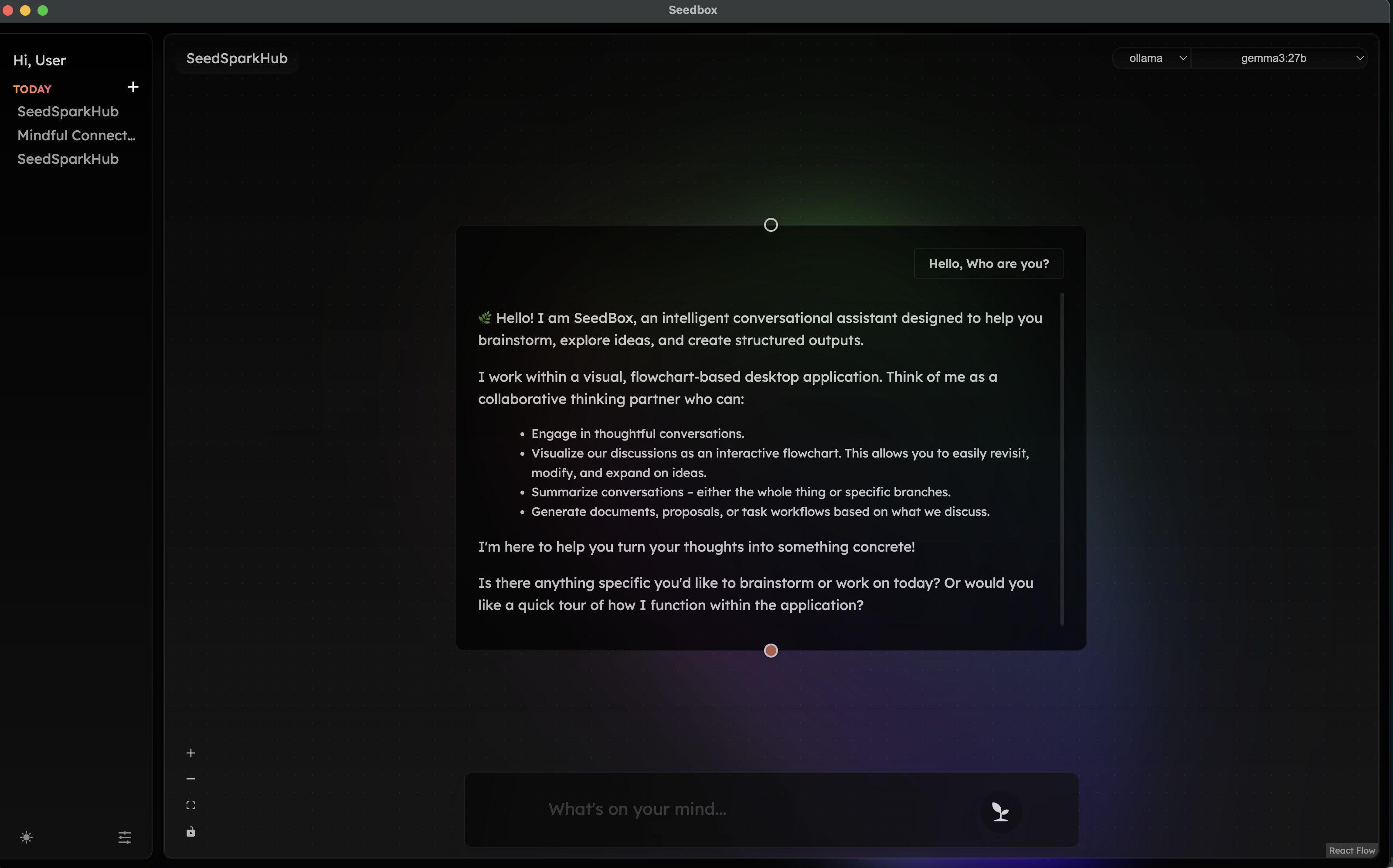Click the "Visualize our discussions" bullet text
Viewport: 1393px width, 868px height.
coord(780,463)
